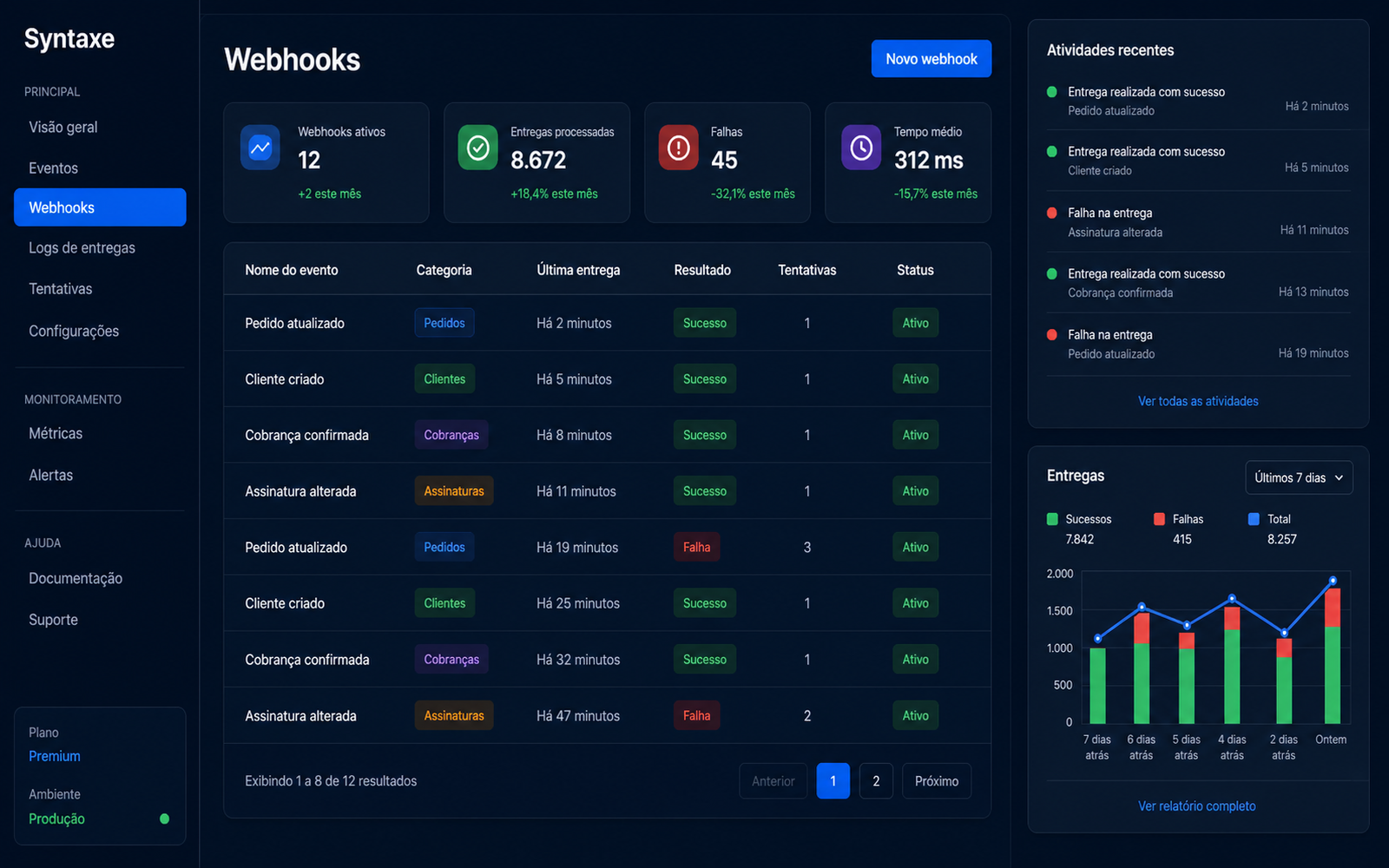Click the Próximo pagination button

tap(937, 781)
